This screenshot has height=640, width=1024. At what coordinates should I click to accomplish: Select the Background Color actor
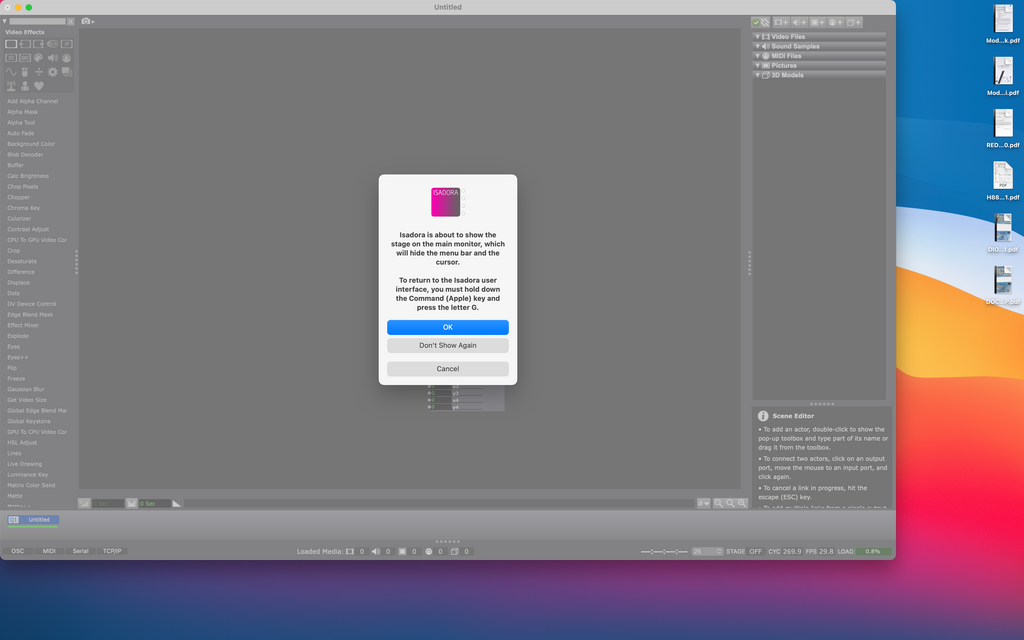pyautogui.click(x=31, y=144)
